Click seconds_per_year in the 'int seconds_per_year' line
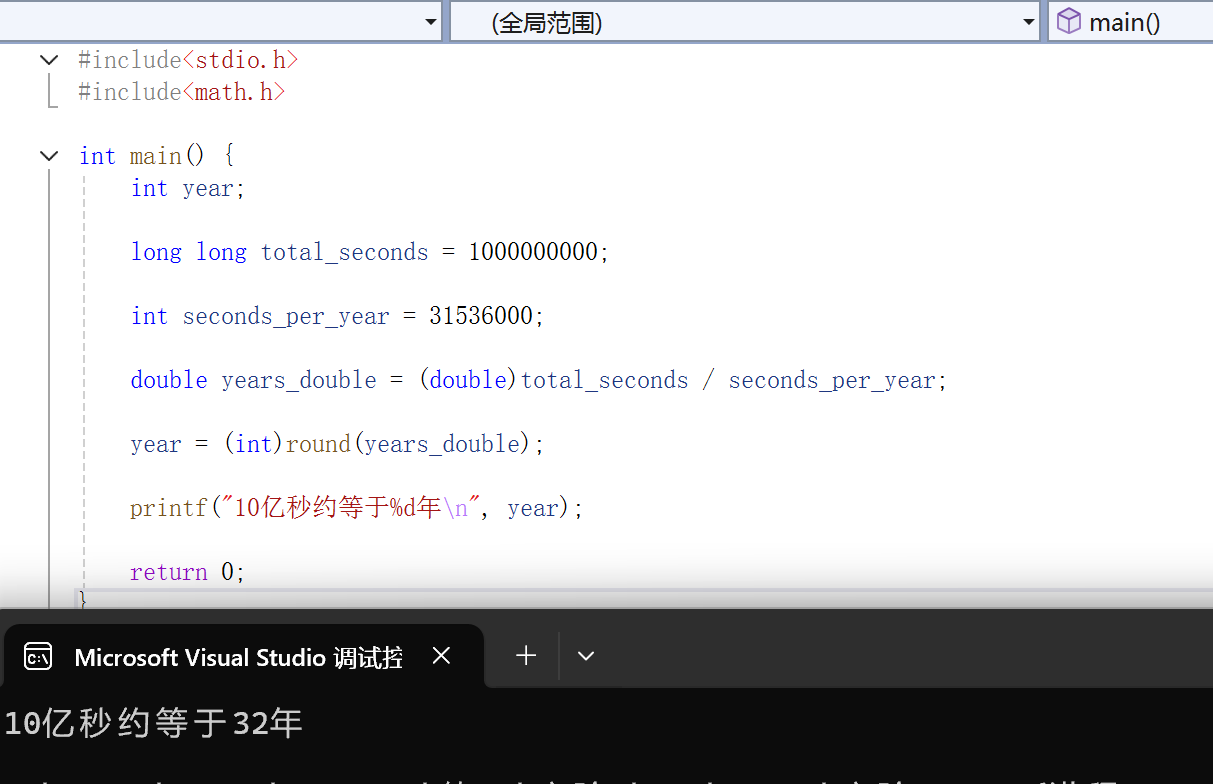The height and width of the screenshot is (784, 1213). pos(286,317)
